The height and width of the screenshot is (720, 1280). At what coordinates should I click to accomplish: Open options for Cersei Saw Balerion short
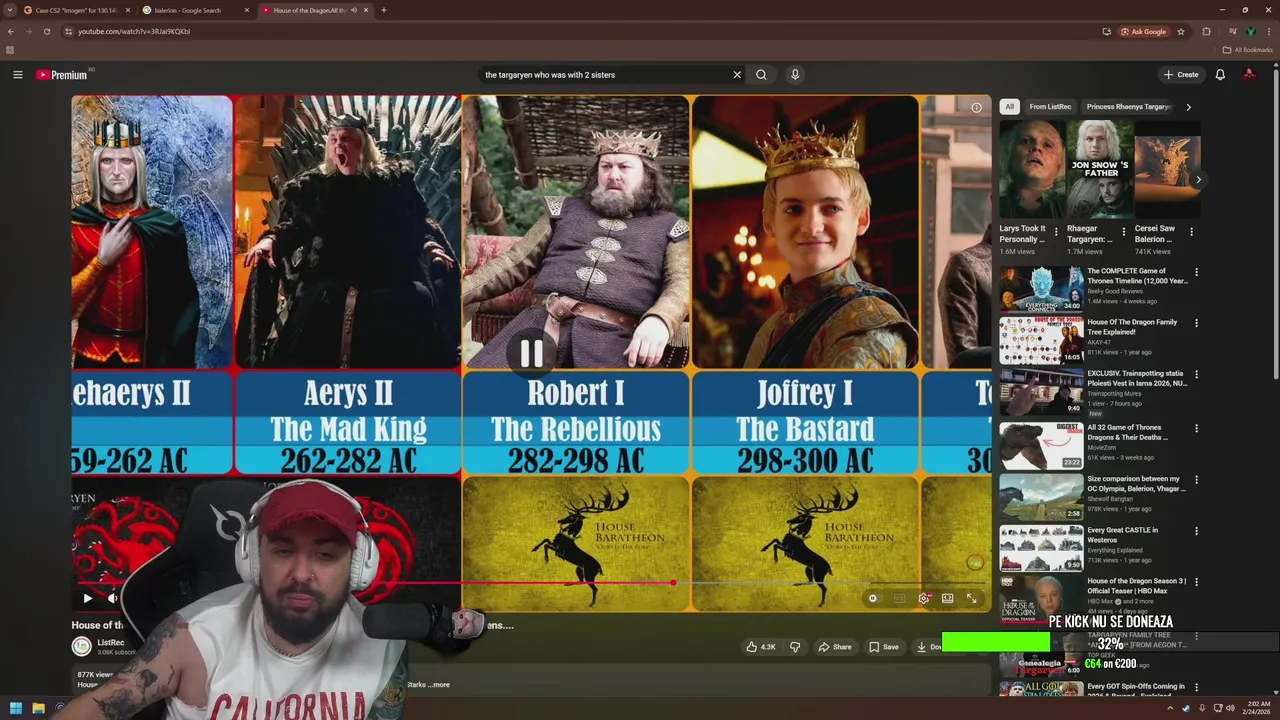click(1191, 232)
